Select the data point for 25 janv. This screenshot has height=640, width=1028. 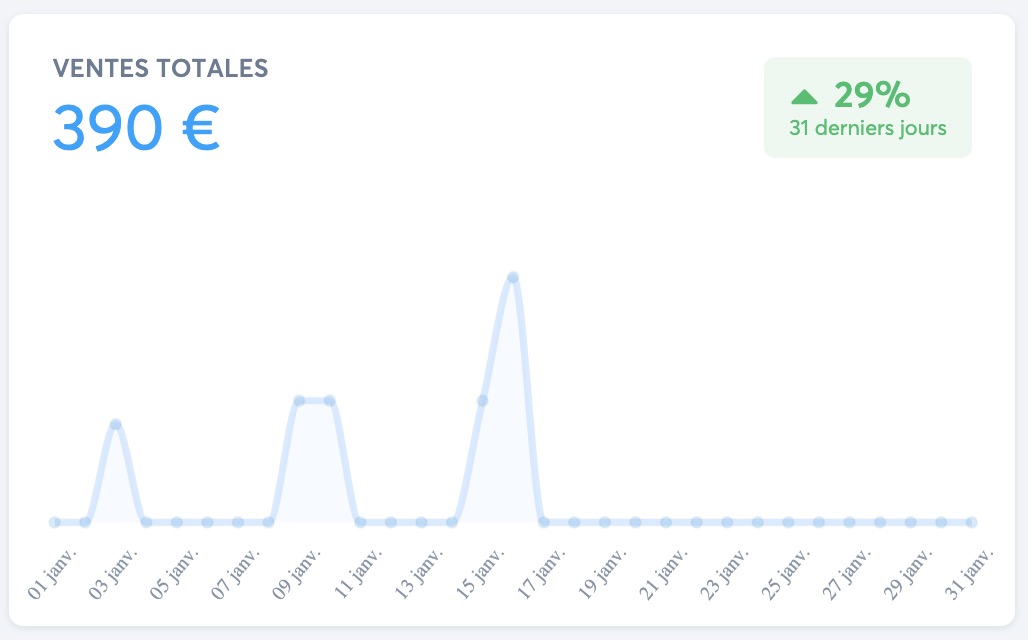(788, 522)
